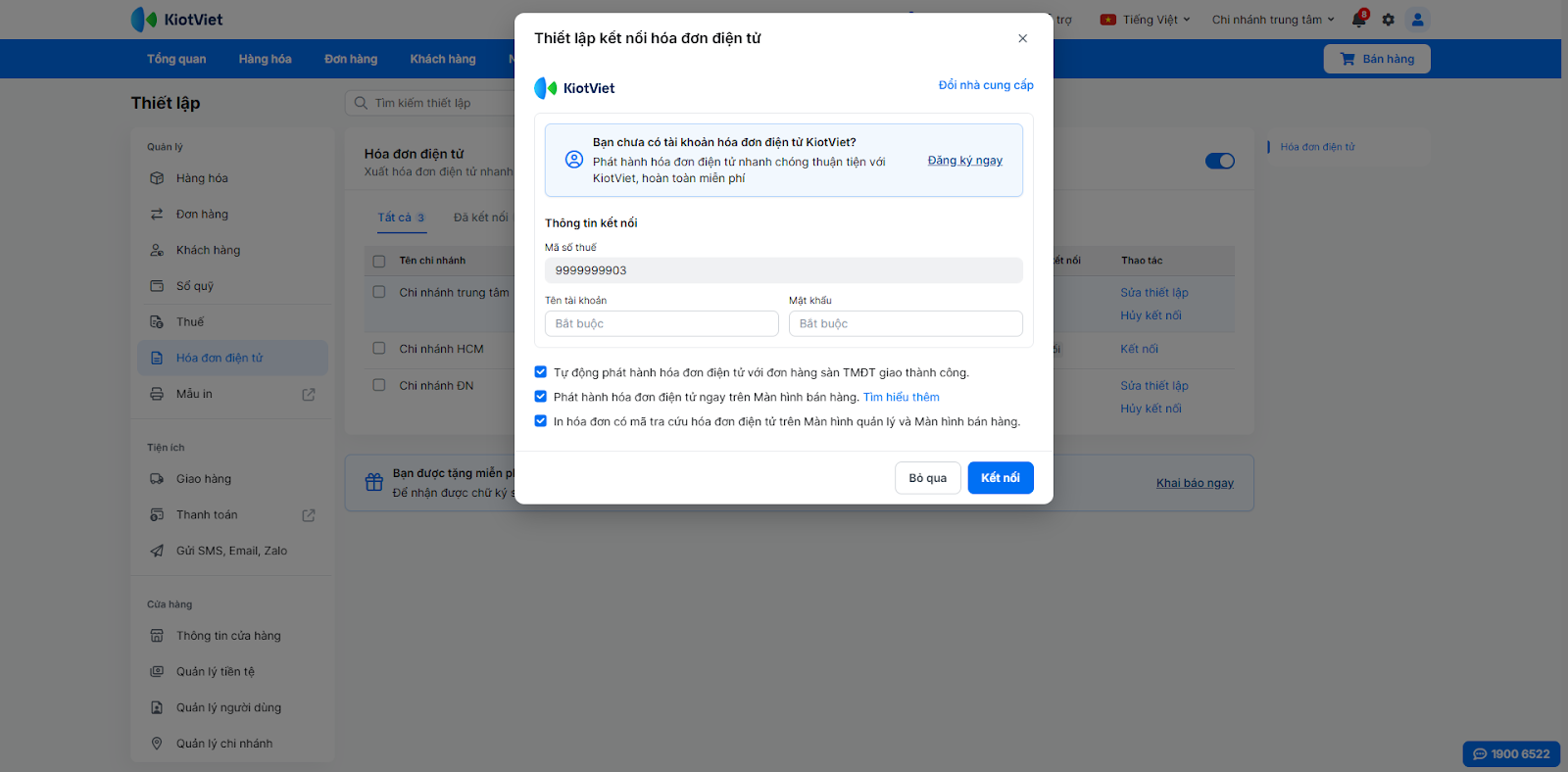Image resolution: width=1568 pixels, height=772 pixels.
Task: Focus the Mật khẩu input field
Action: (x=906, y=323)
